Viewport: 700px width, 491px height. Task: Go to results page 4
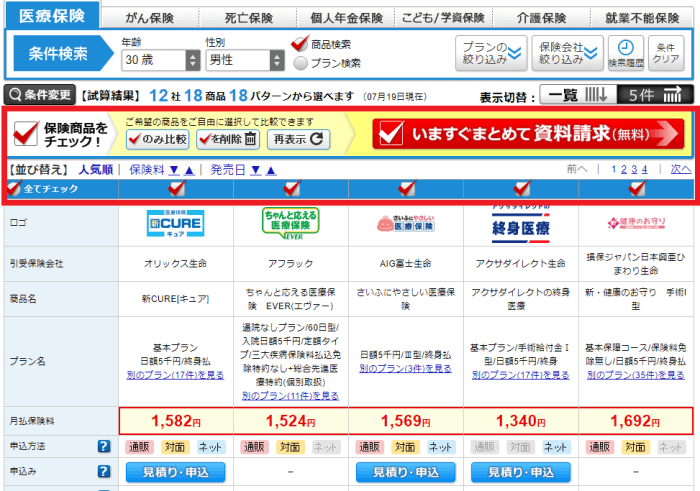coord(644,169)
